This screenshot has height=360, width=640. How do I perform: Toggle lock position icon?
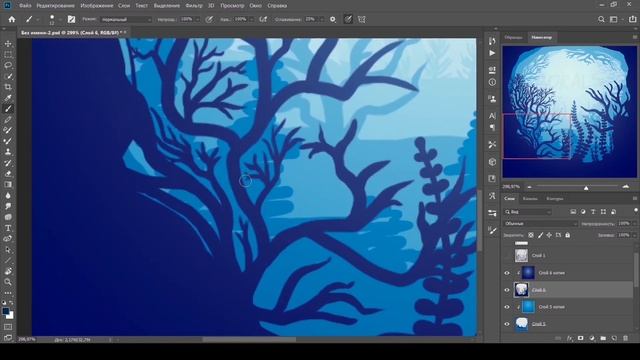pos(549,235)
